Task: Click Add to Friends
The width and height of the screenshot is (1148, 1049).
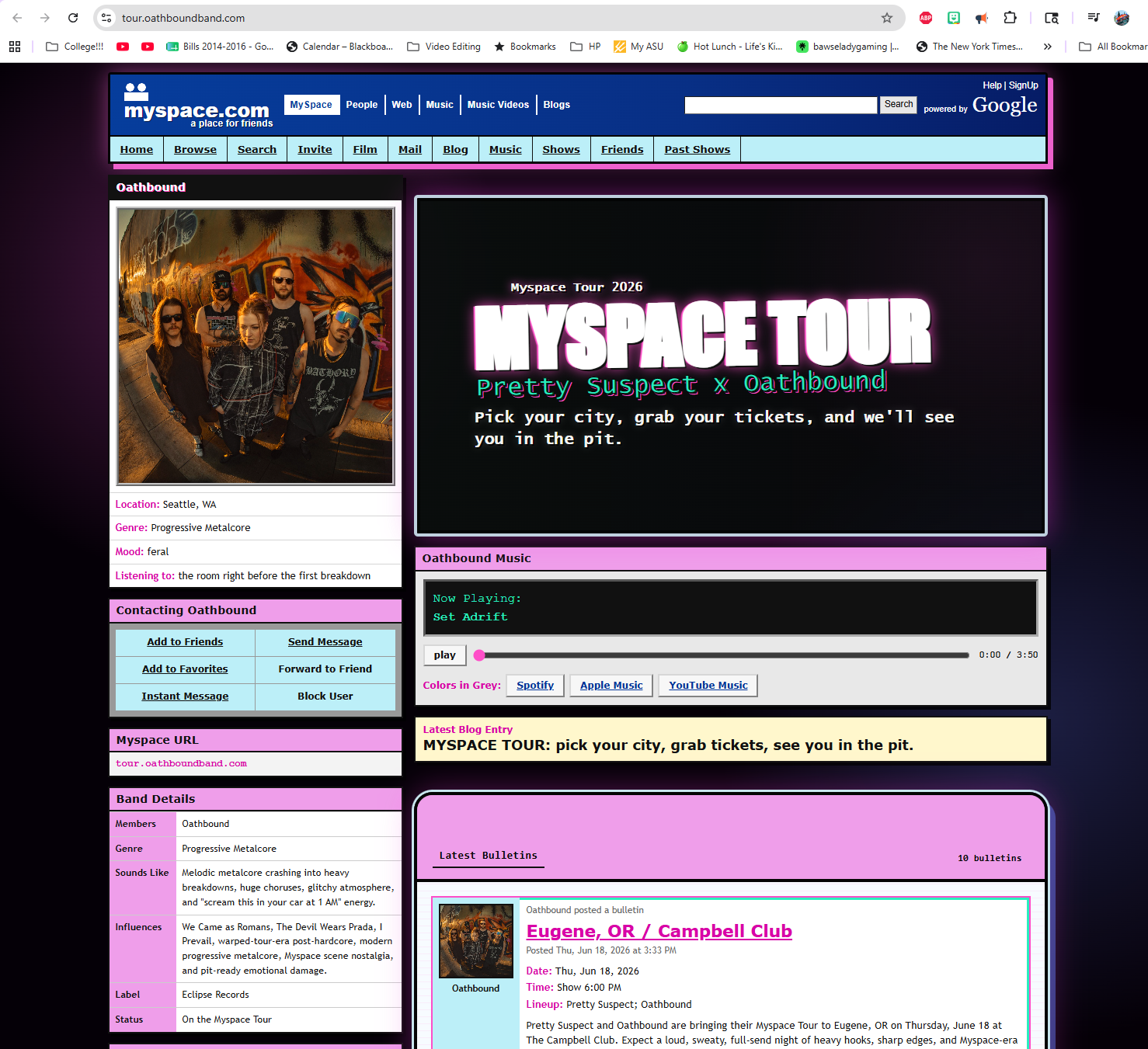Action: 185,642
